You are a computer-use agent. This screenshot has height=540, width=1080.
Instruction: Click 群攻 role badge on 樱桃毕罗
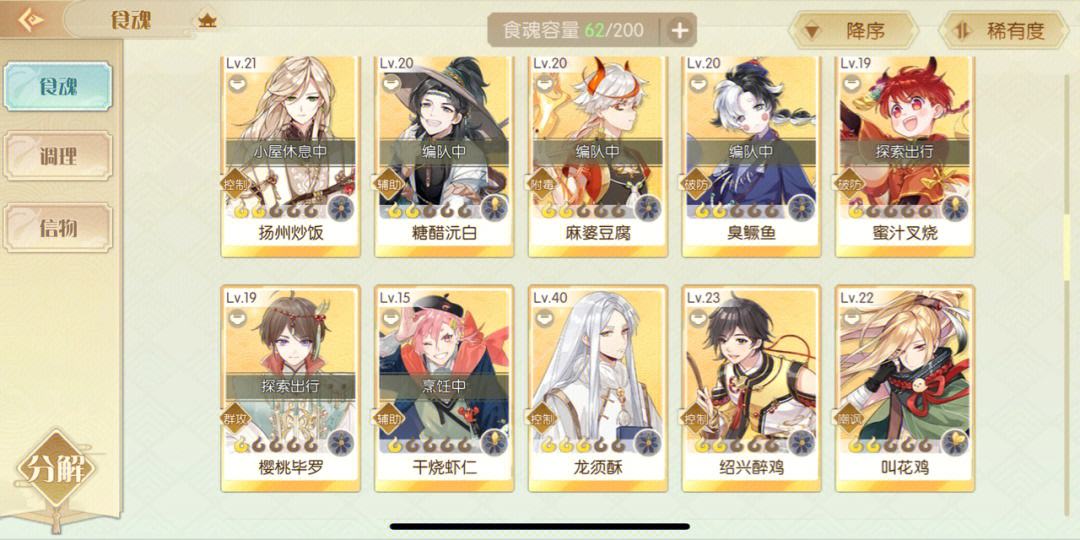[x=234, y=417]
